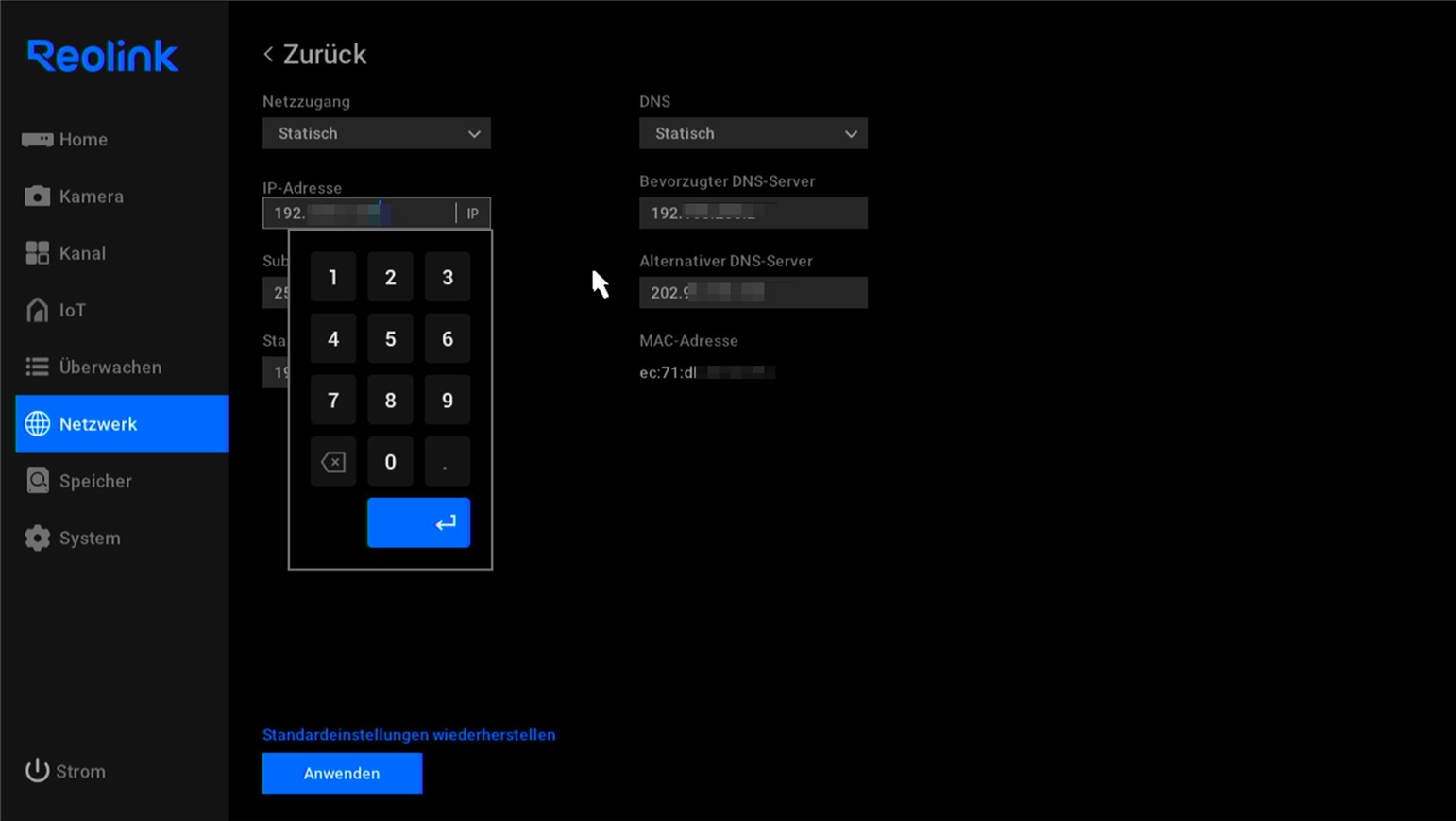
Task: Open the Netzzugang Statisch dropdown
Action: (377, 133)
